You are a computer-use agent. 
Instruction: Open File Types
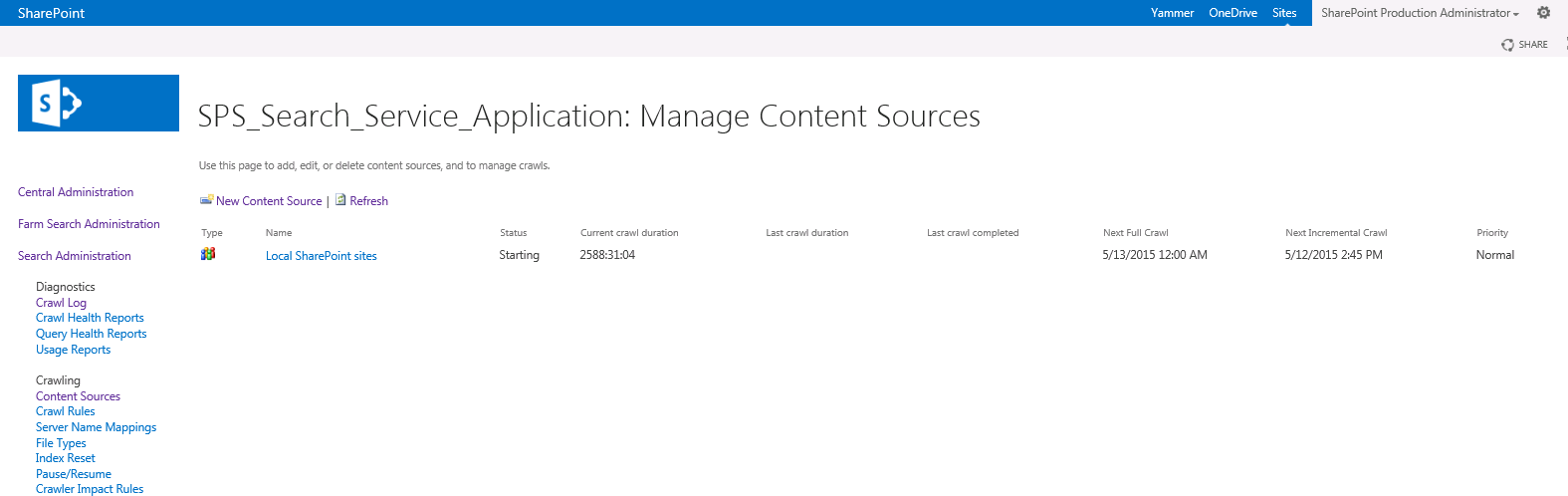coord(61,443)
